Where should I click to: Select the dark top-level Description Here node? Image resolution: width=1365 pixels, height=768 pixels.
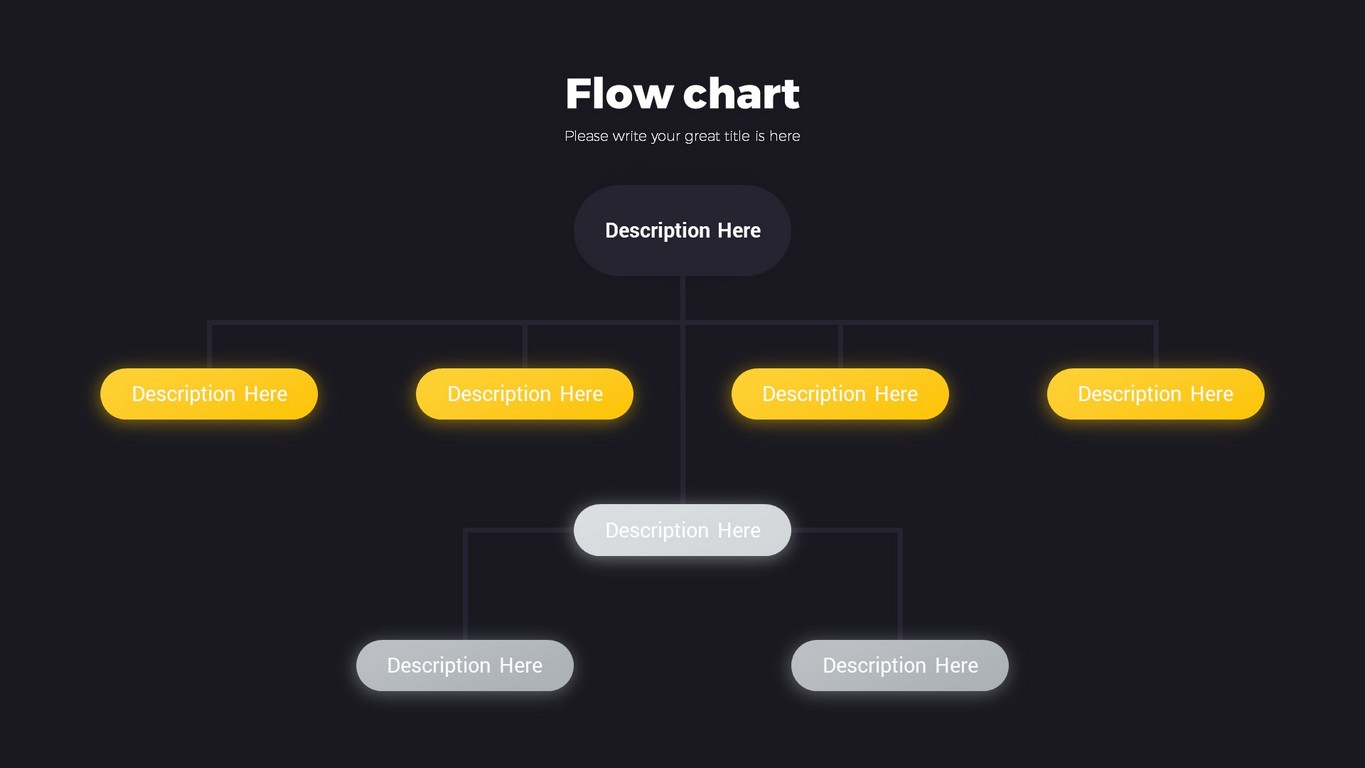pos(682,230)
